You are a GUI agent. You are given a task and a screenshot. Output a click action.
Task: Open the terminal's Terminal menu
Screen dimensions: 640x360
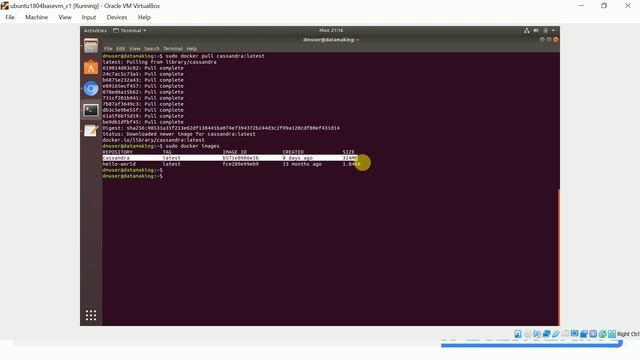click(173, 49)
